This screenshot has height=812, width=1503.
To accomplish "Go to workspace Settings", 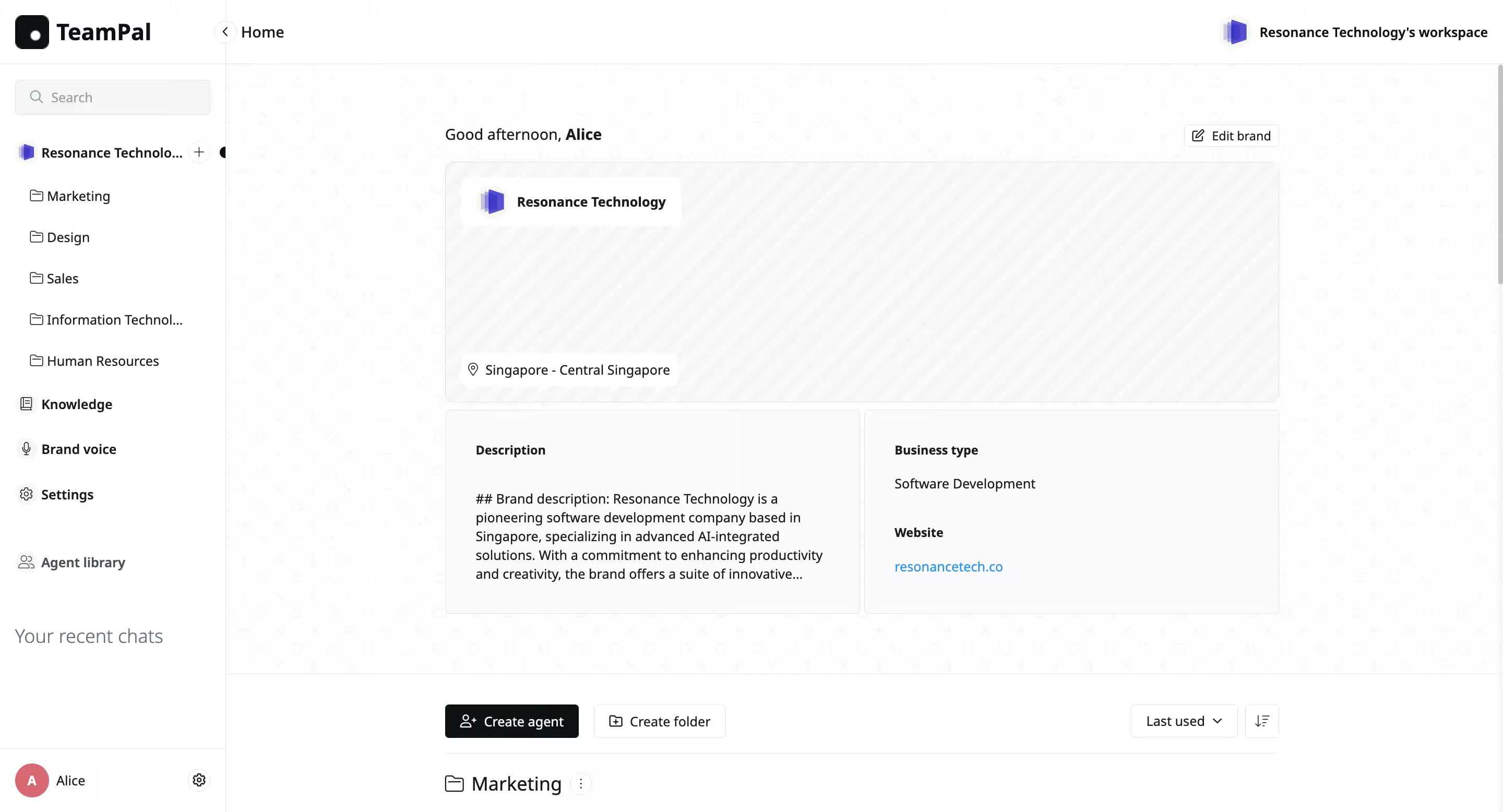I will pyautogui.click(x=66, y=495).
